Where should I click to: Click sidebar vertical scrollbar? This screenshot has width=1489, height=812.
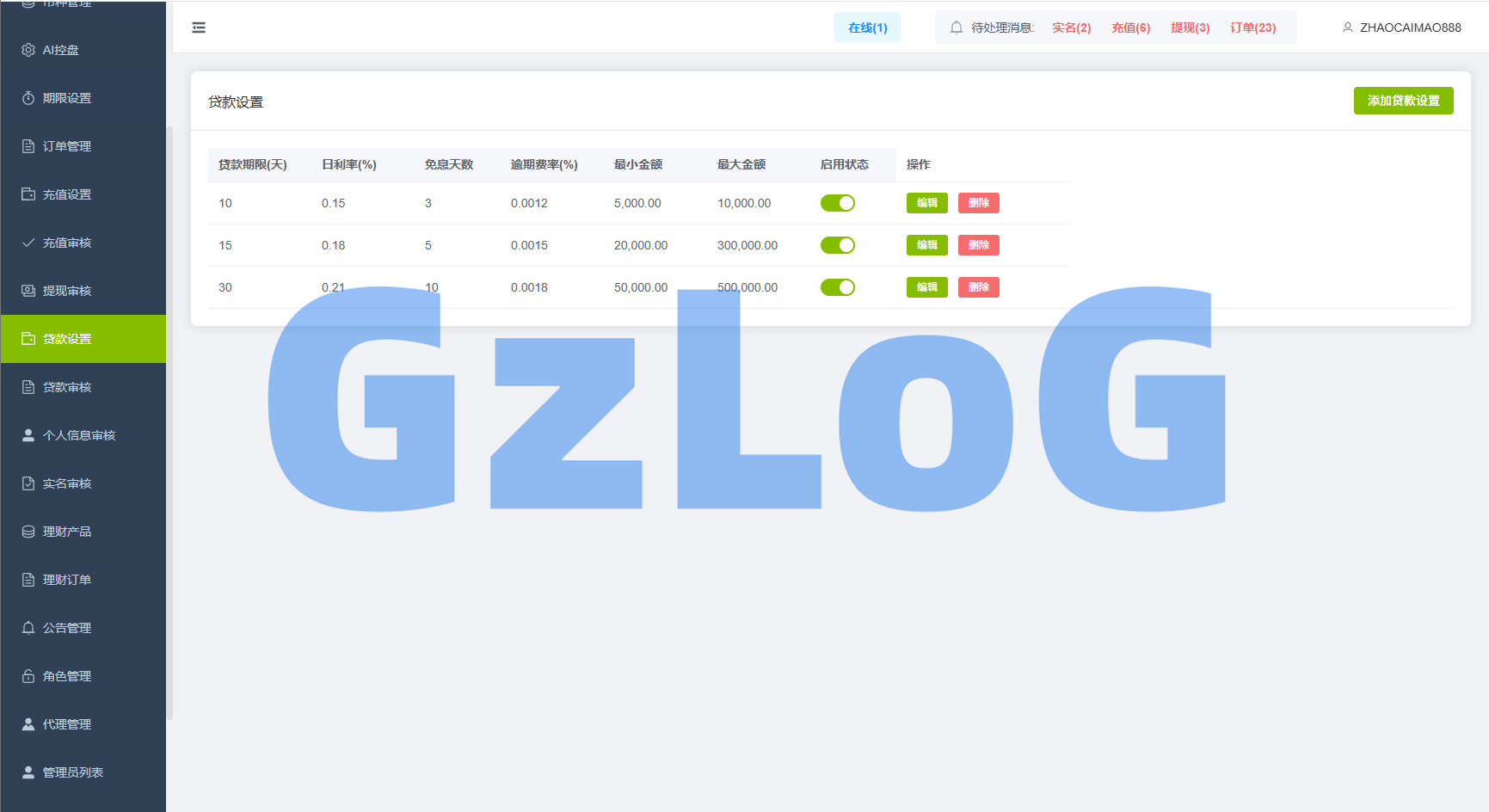pos(169,422)
